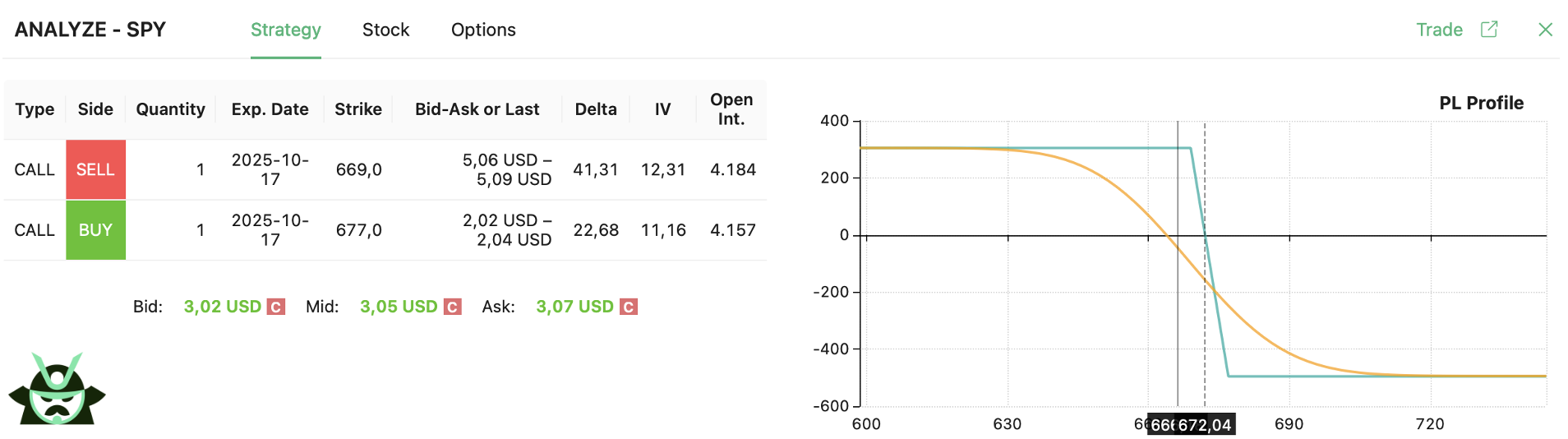
Task: Click the Delta column header
Action: [x=596, y=109]
